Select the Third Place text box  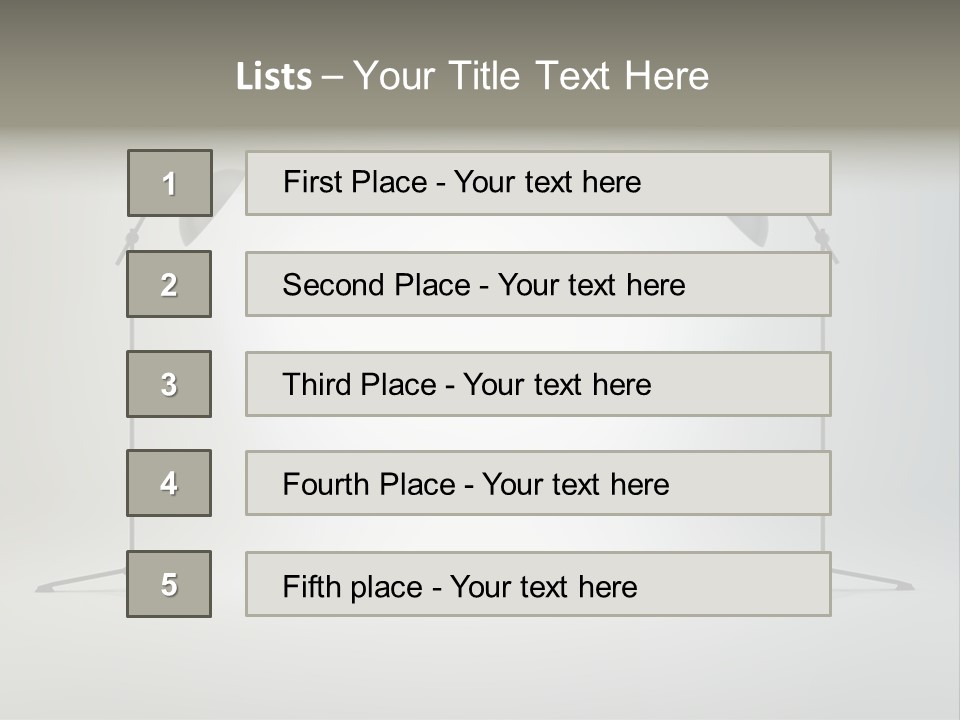click(538, 384)
